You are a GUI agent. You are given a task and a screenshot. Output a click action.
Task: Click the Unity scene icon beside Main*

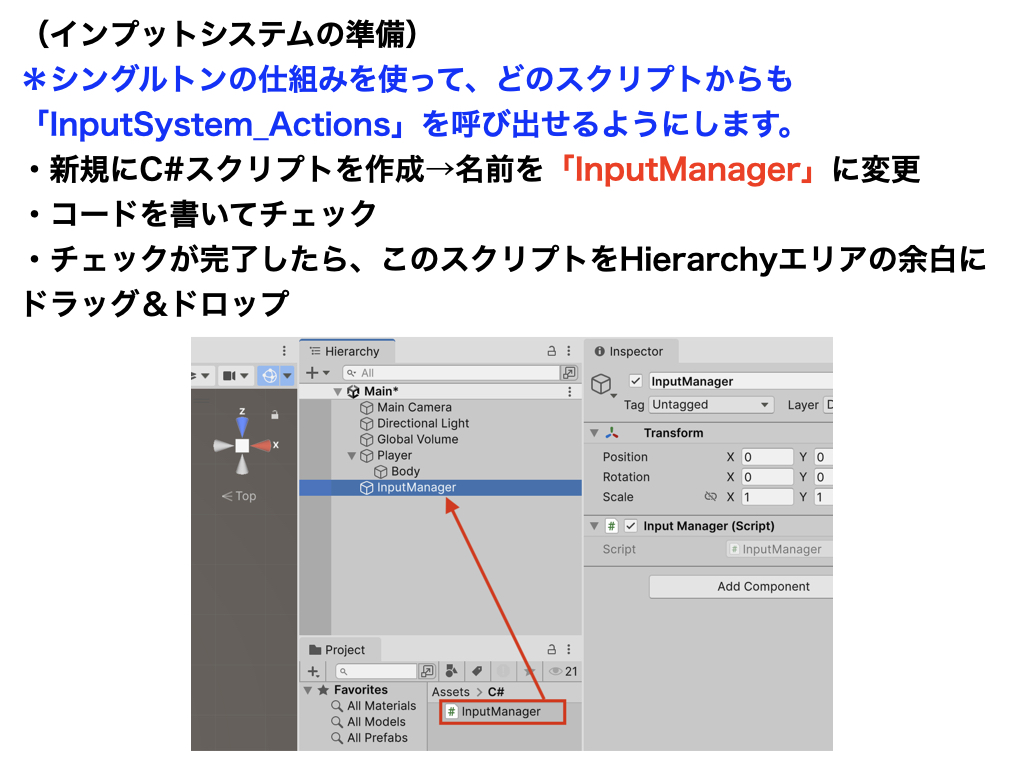(x=353, y=391)
